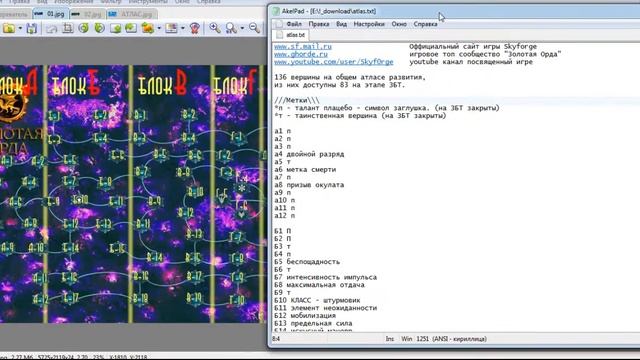Screen dimensions: 640x360
Task: Open the Окно menu in AkelPad
Action: 399,24
